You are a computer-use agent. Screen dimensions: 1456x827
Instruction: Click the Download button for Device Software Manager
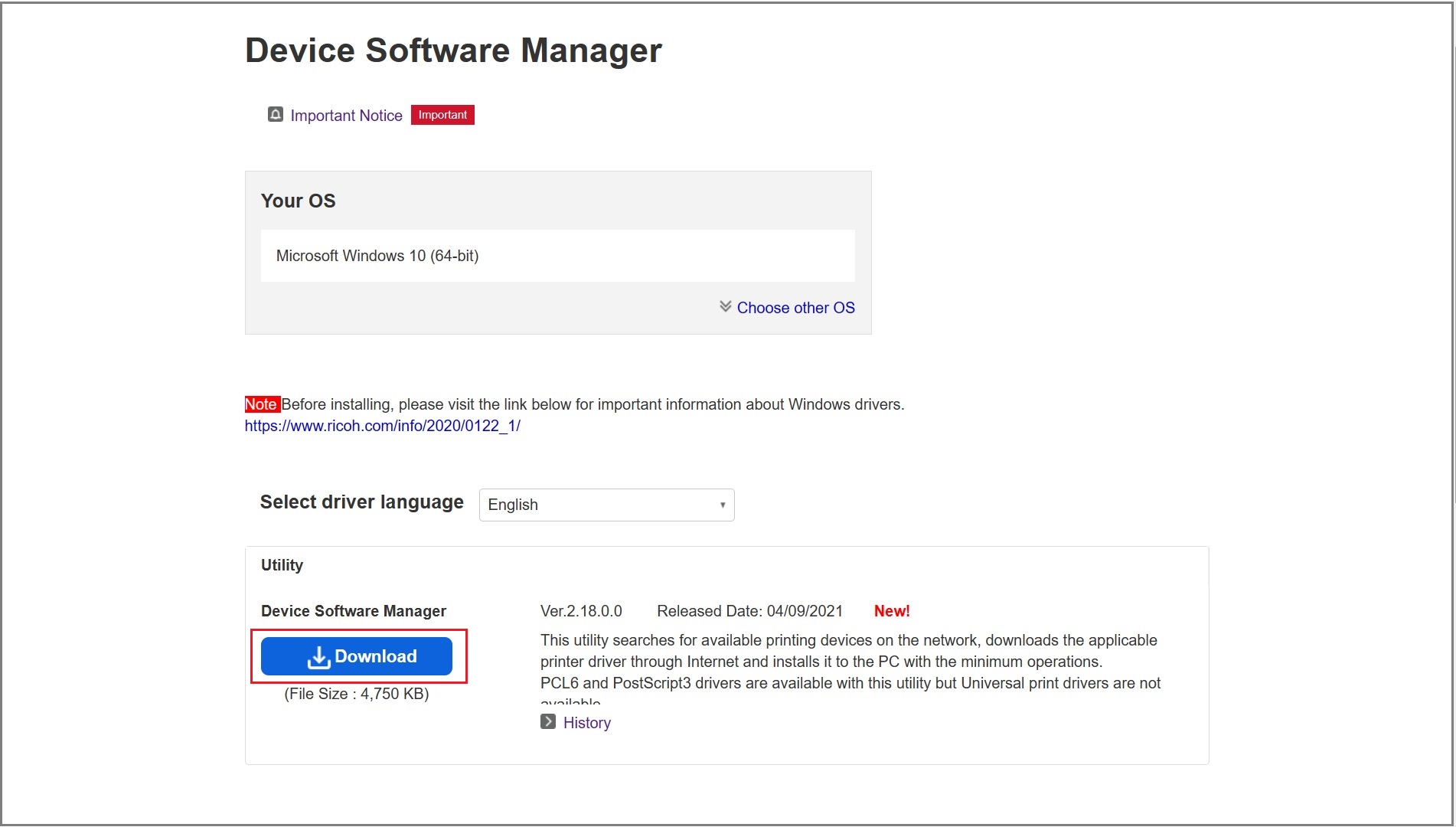(357, 655)
